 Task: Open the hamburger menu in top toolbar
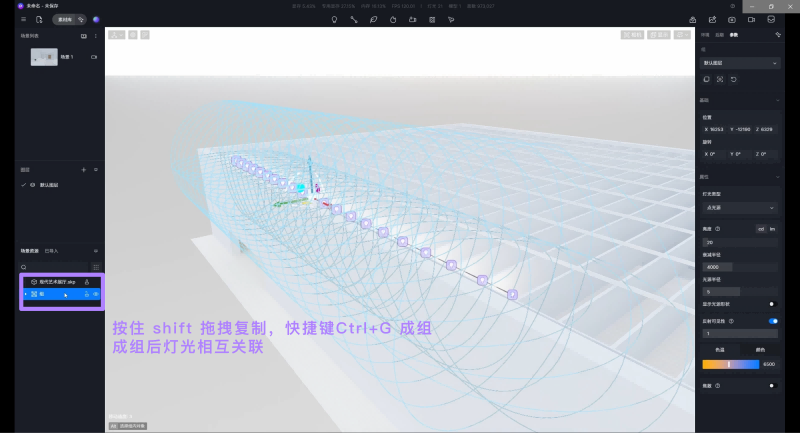[x=23, y=19]
